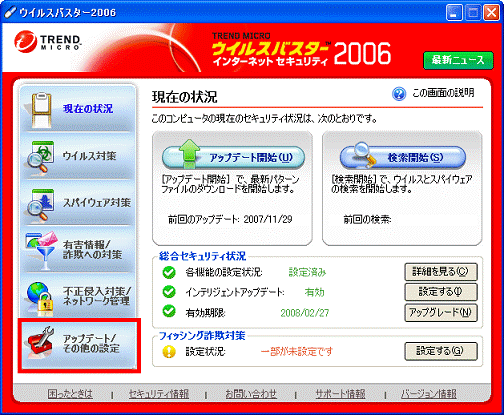Click expiry date 2008/02/27

(305, 313)
